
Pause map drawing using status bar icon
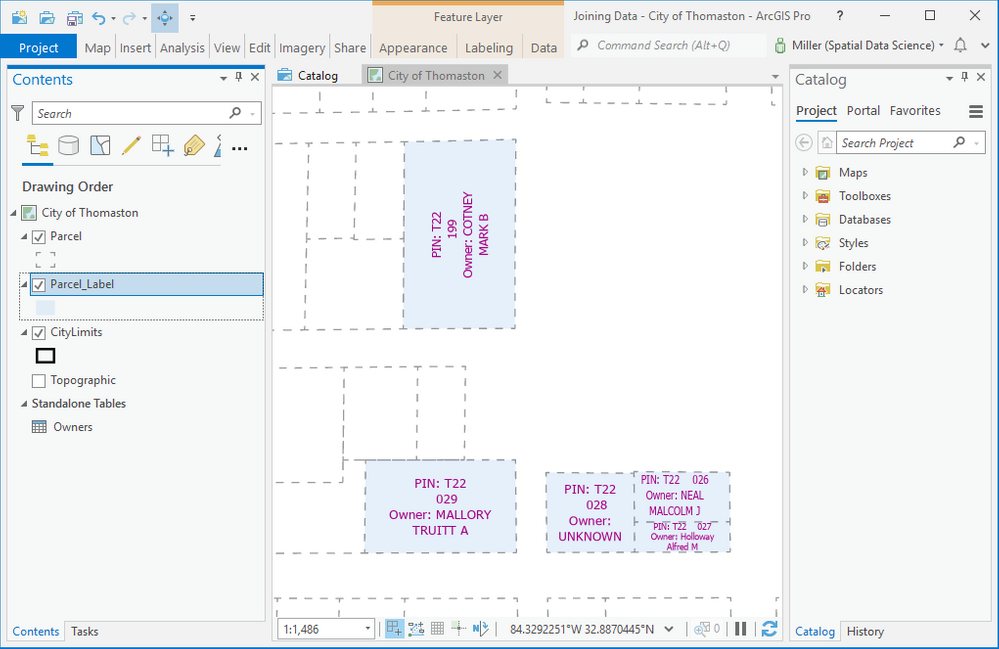coord(741,629)
